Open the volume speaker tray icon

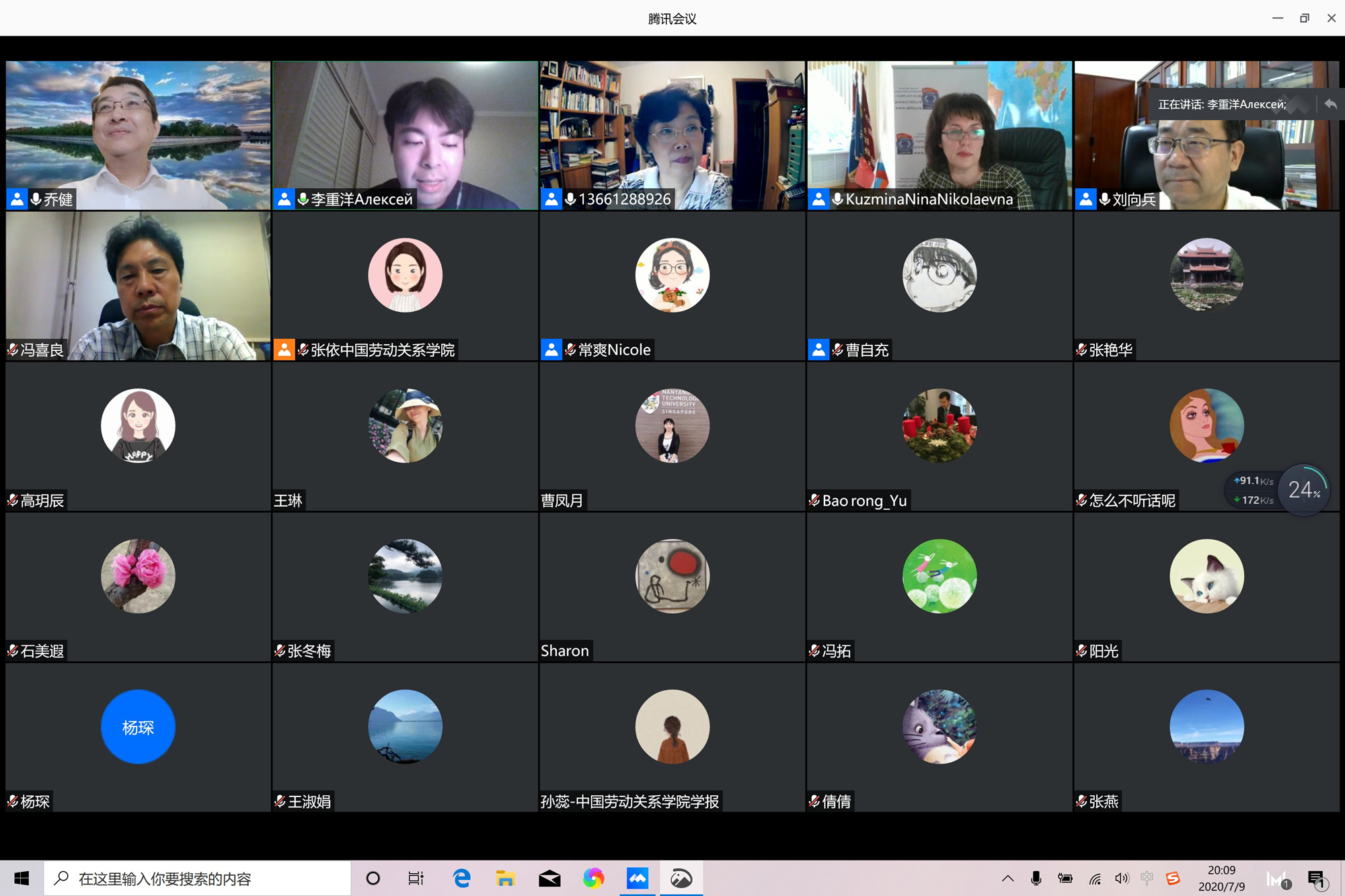tap(1121, 878)
